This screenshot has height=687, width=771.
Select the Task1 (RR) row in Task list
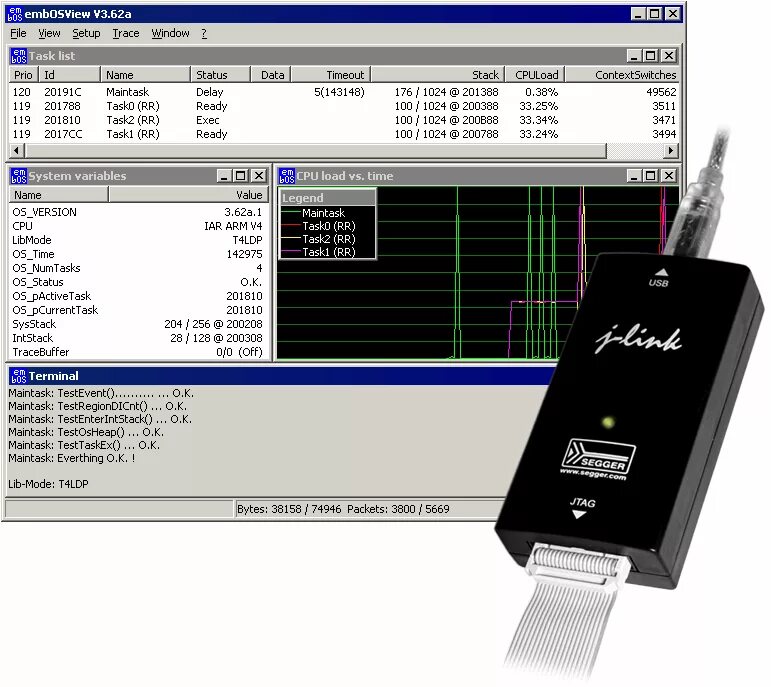(x=344, y=134)
